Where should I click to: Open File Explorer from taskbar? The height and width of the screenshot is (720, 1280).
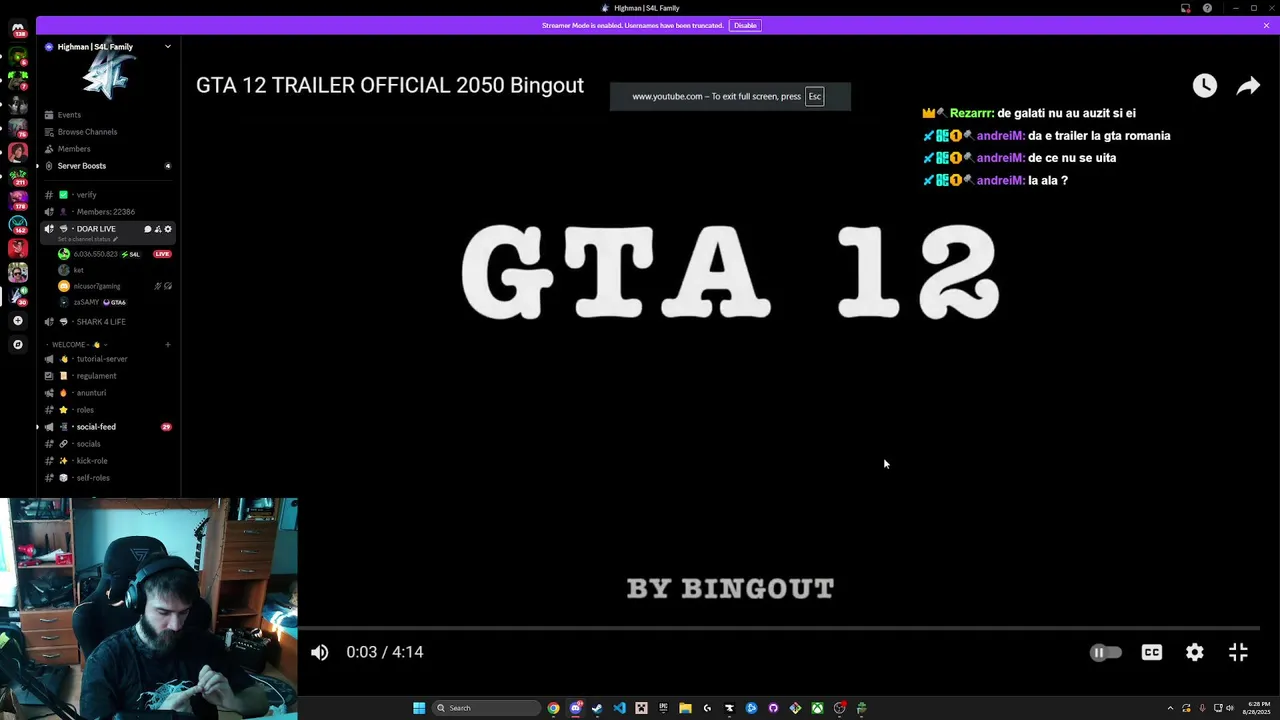(685, 708)
